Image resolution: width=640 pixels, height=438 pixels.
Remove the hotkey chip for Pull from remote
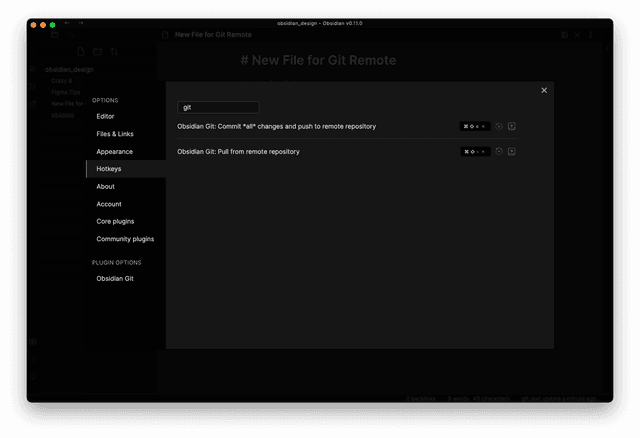pyautogui.click(x=484, y=152)
